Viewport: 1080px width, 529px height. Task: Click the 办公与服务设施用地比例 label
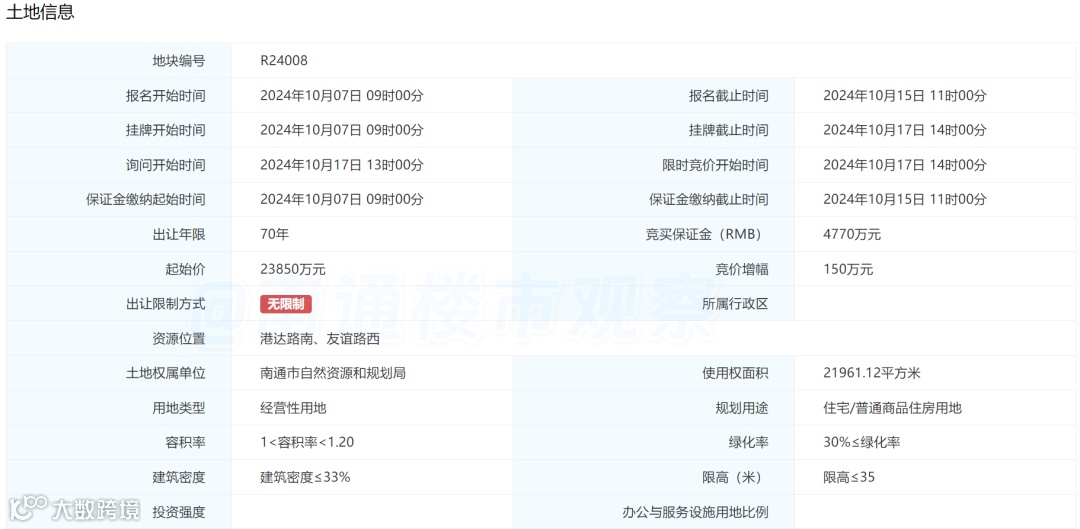click(696, 512)
